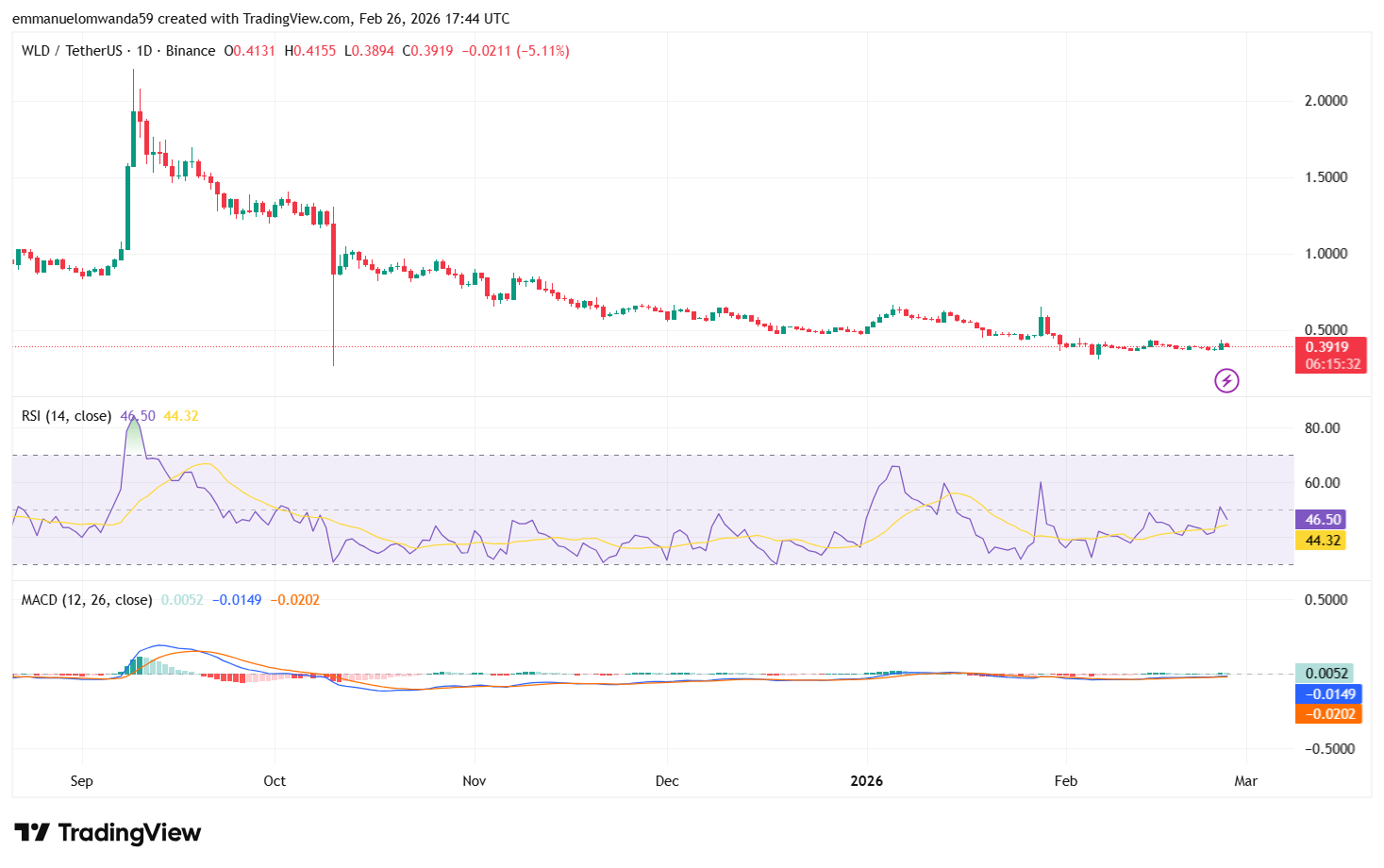The image size is (1384, 868).
Task: Click the yellow 44.32 RSI-average badge
Action: [x=1321, y=541]
